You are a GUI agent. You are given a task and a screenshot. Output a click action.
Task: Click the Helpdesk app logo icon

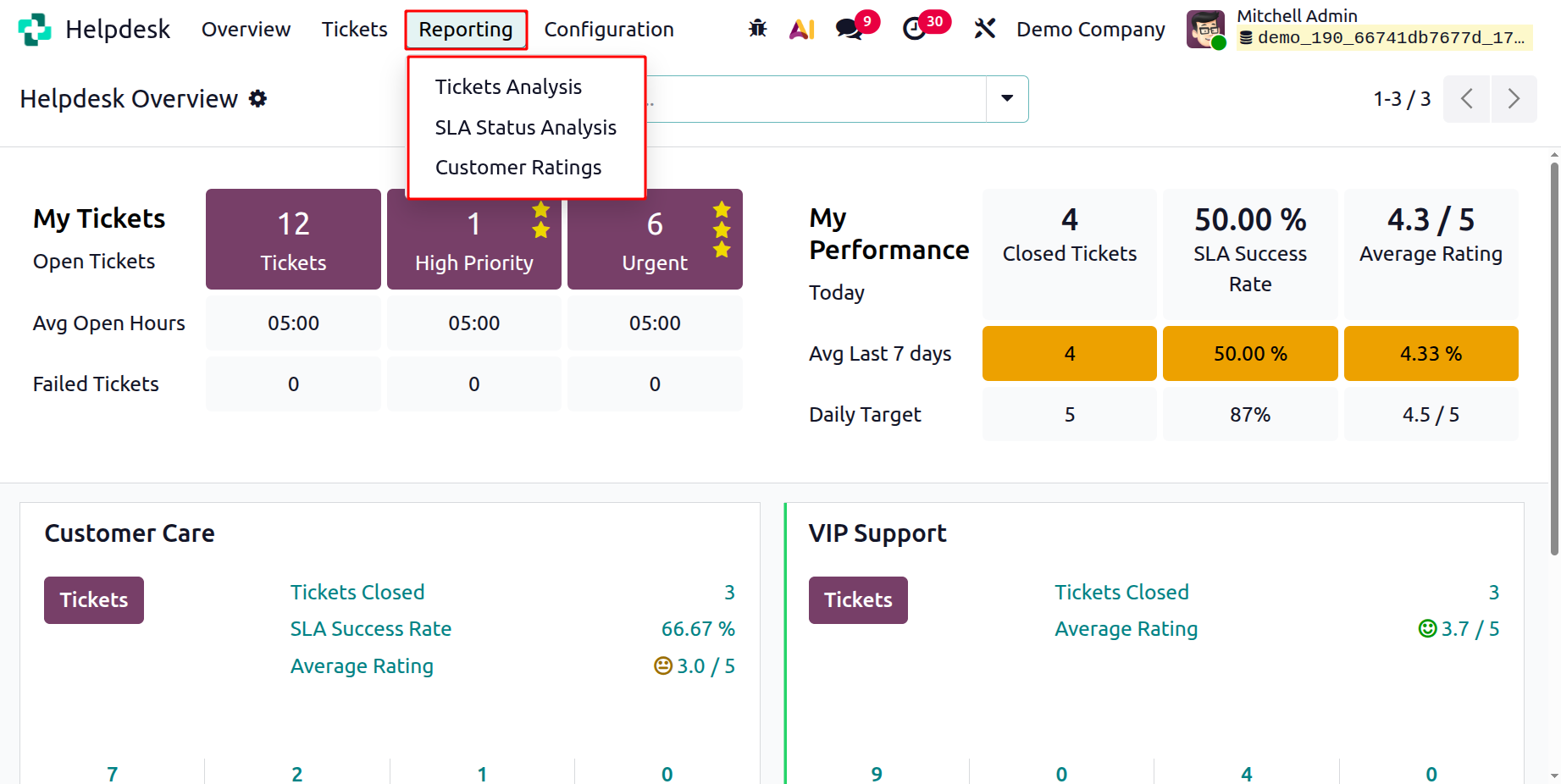click(35, 30)
